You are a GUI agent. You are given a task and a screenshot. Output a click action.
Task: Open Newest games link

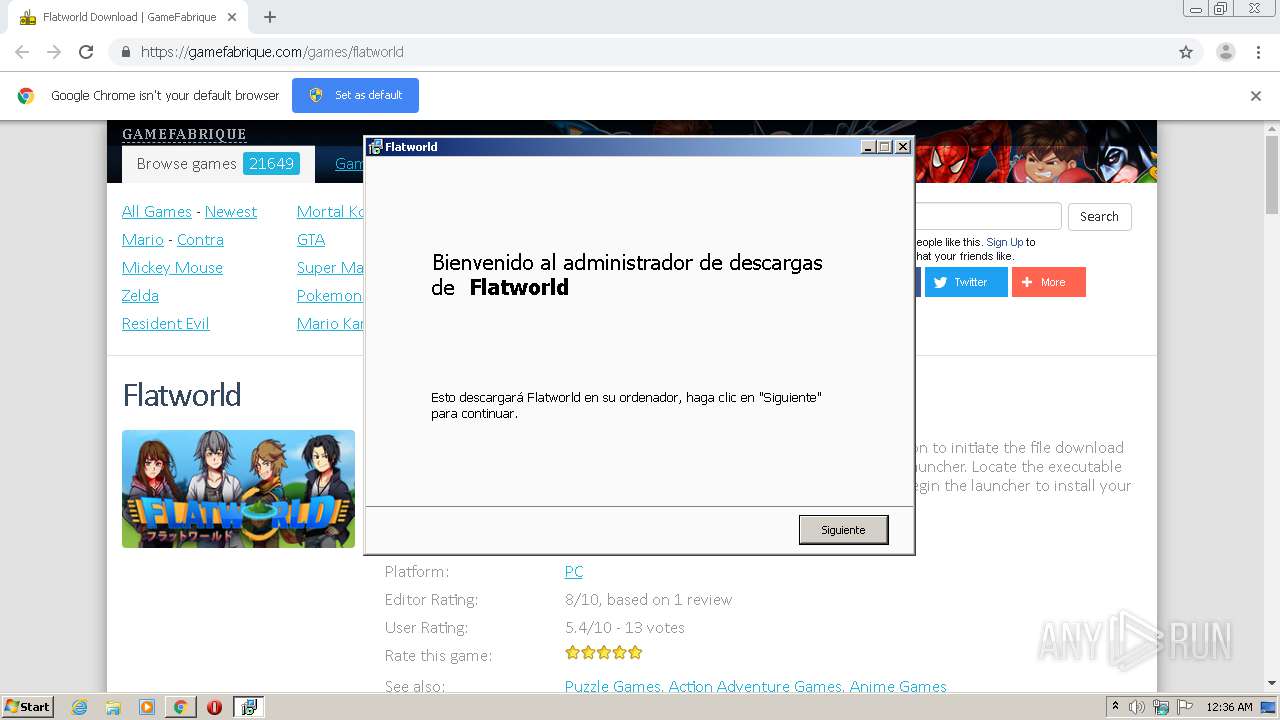(231, 212)
